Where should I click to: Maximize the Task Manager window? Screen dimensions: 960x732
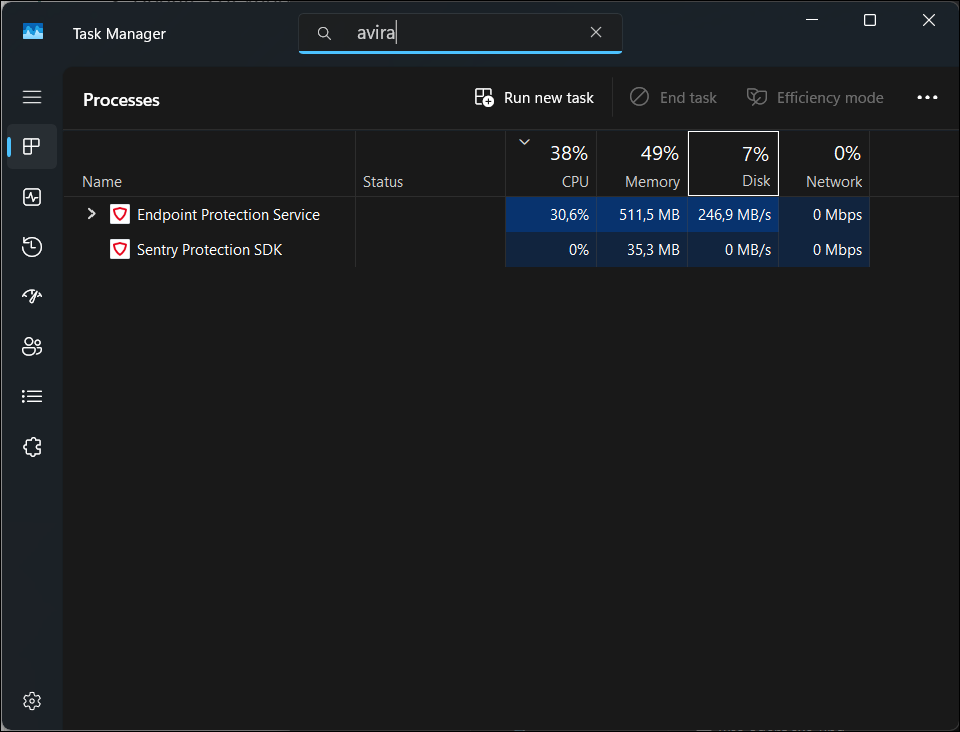[x=869, y=20]
